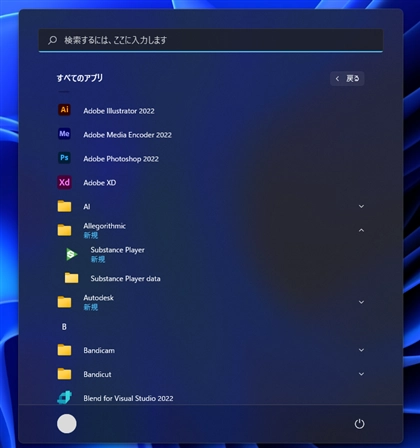Viewport: 420px width, 448px height.
Task: Open Blend for Visual Studio 2022 icon
Action: pos(64,397)
